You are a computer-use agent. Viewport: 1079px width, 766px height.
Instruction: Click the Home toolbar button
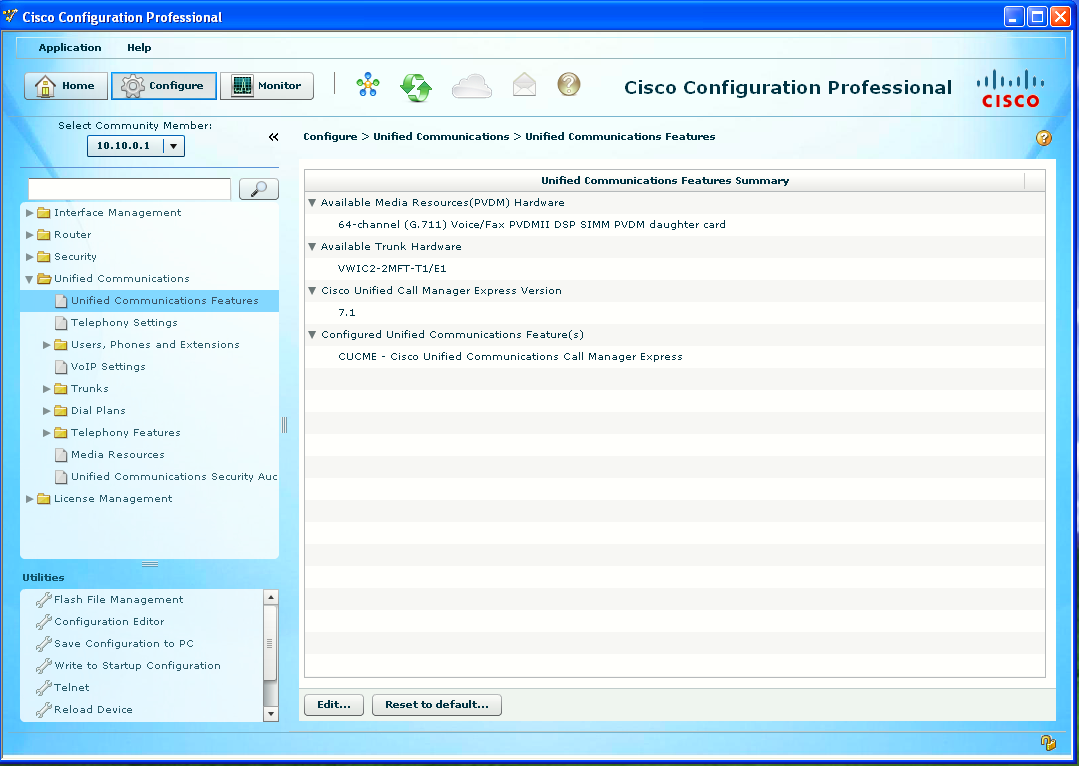point(66,86)
